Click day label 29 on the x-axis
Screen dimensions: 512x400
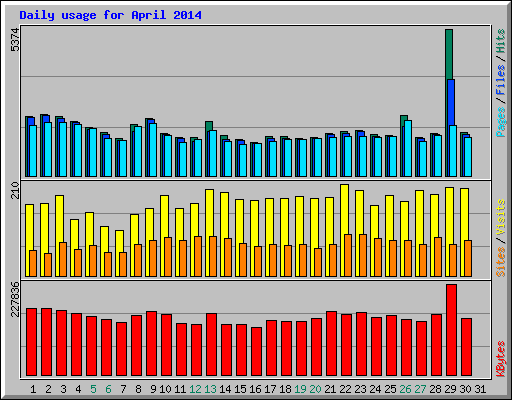coord(450,389)
